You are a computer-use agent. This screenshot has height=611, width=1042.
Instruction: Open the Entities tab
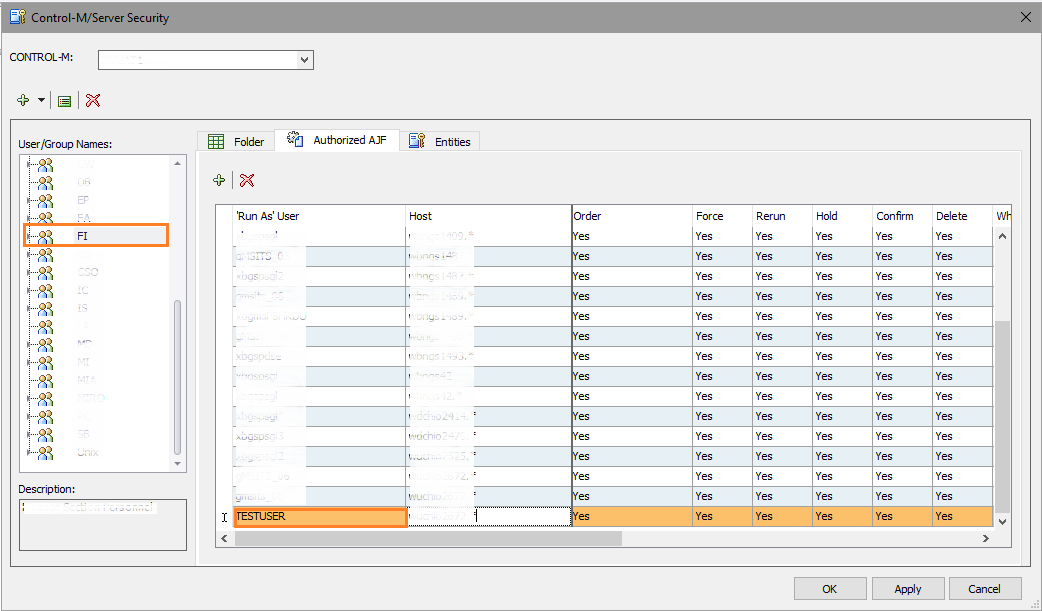point(441,142)
